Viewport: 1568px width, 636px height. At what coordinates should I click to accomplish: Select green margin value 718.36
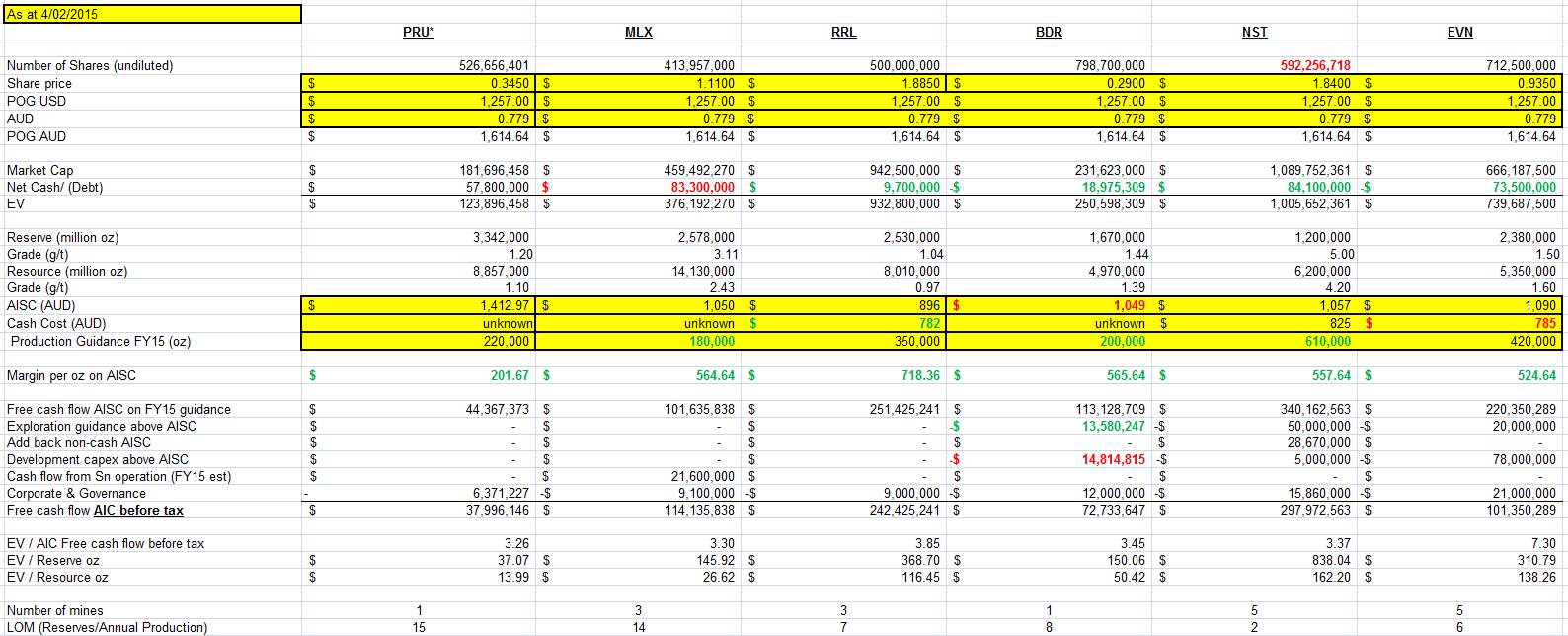click(x=920, y=376)
